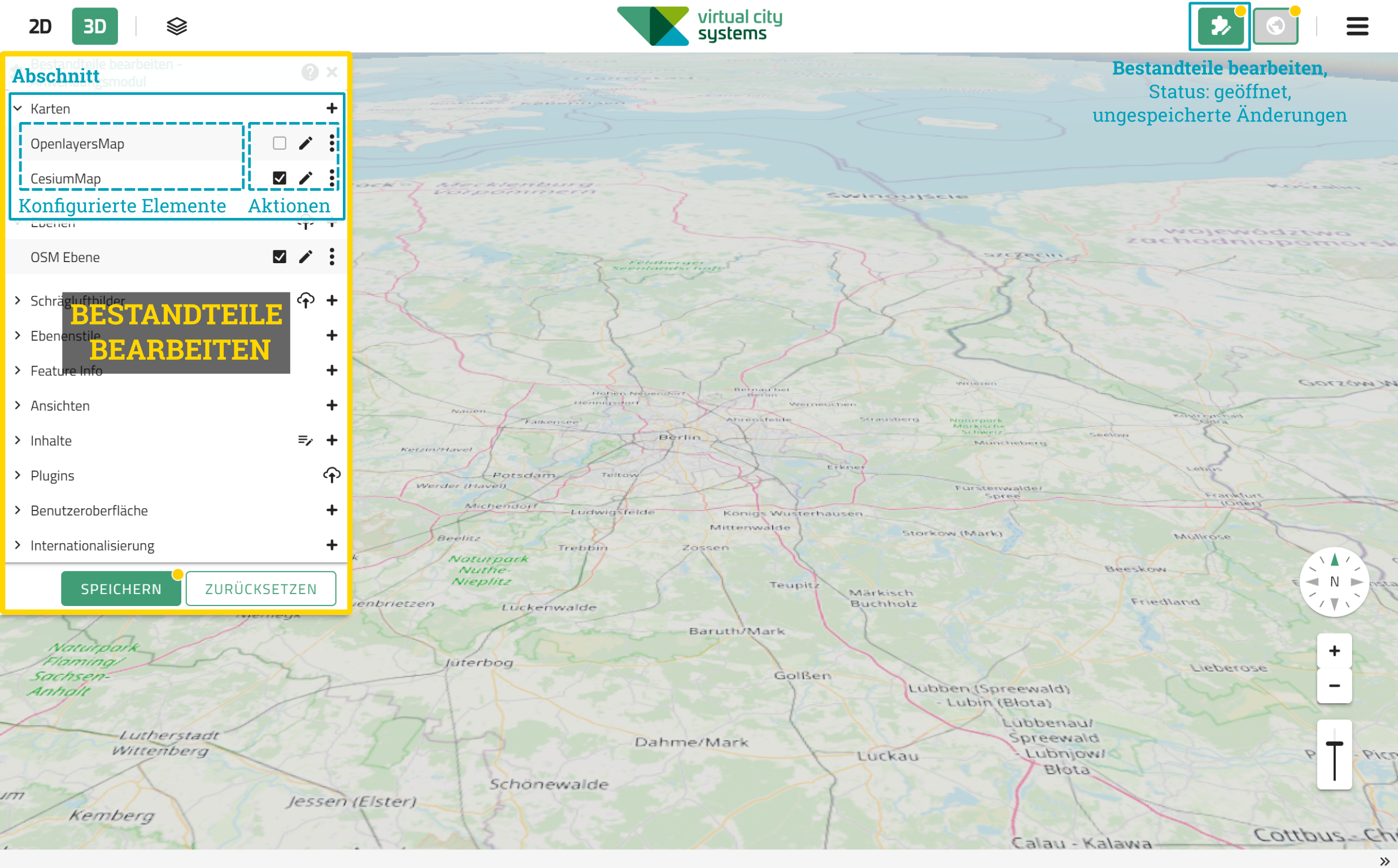The height and width of the screenshot is (868, 1398).
Task: Click the gray globe icon in the header
Action: (x=1275, y=27)
